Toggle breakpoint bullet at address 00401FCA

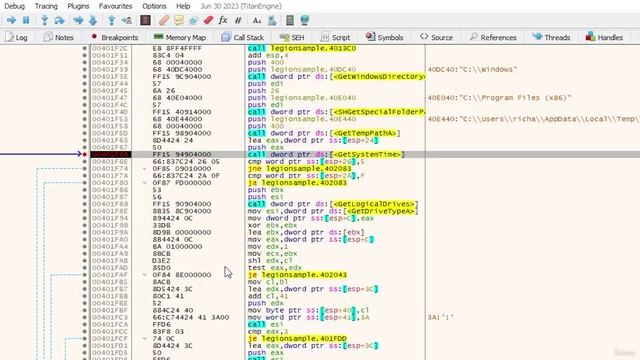[84, 324]
